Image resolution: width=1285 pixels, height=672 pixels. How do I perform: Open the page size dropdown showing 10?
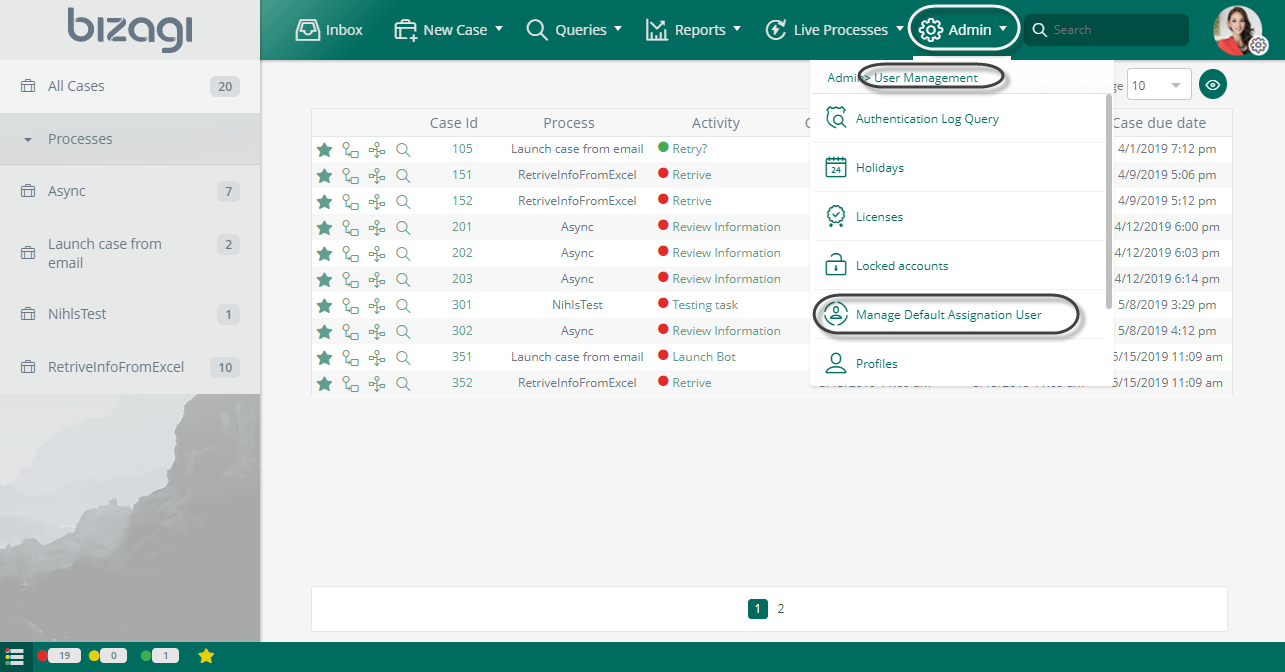[1160, 85]
